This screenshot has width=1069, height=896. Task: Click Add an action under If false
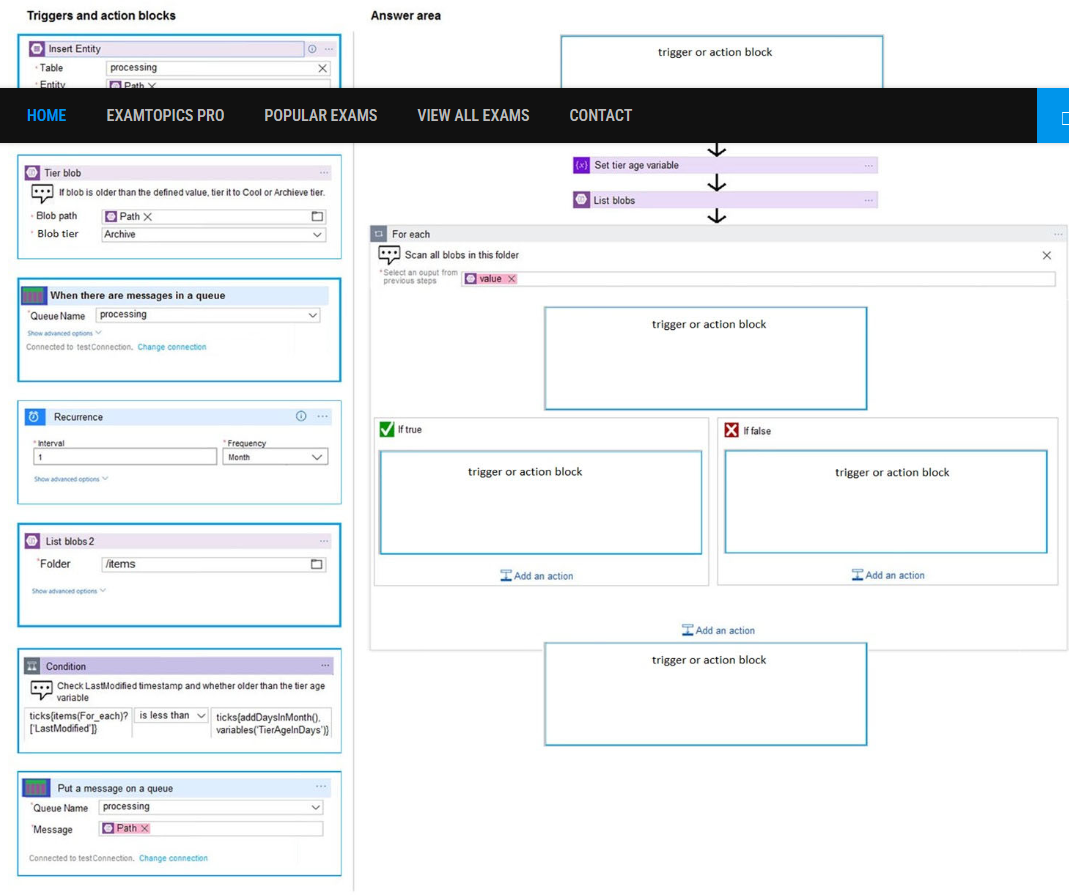pyautogui.click(x=888, y=576)
